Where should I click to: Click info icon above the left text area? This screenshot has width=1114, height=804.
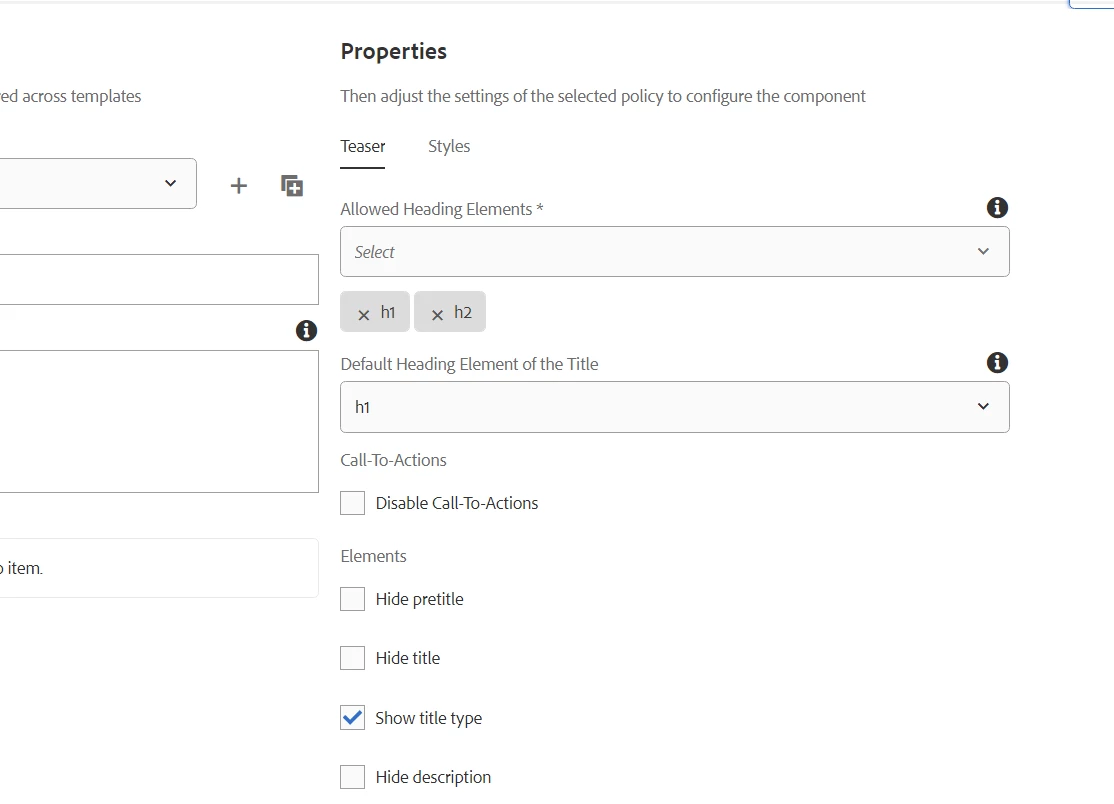point(307,331)
